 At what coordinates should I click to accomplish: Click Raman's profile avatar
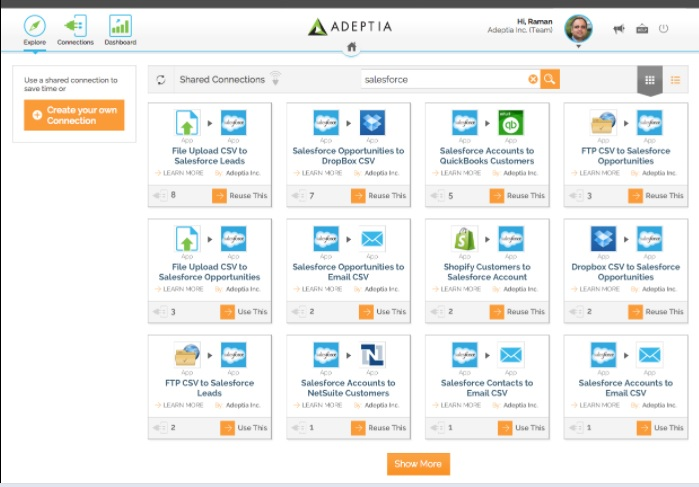click(578, 29)
